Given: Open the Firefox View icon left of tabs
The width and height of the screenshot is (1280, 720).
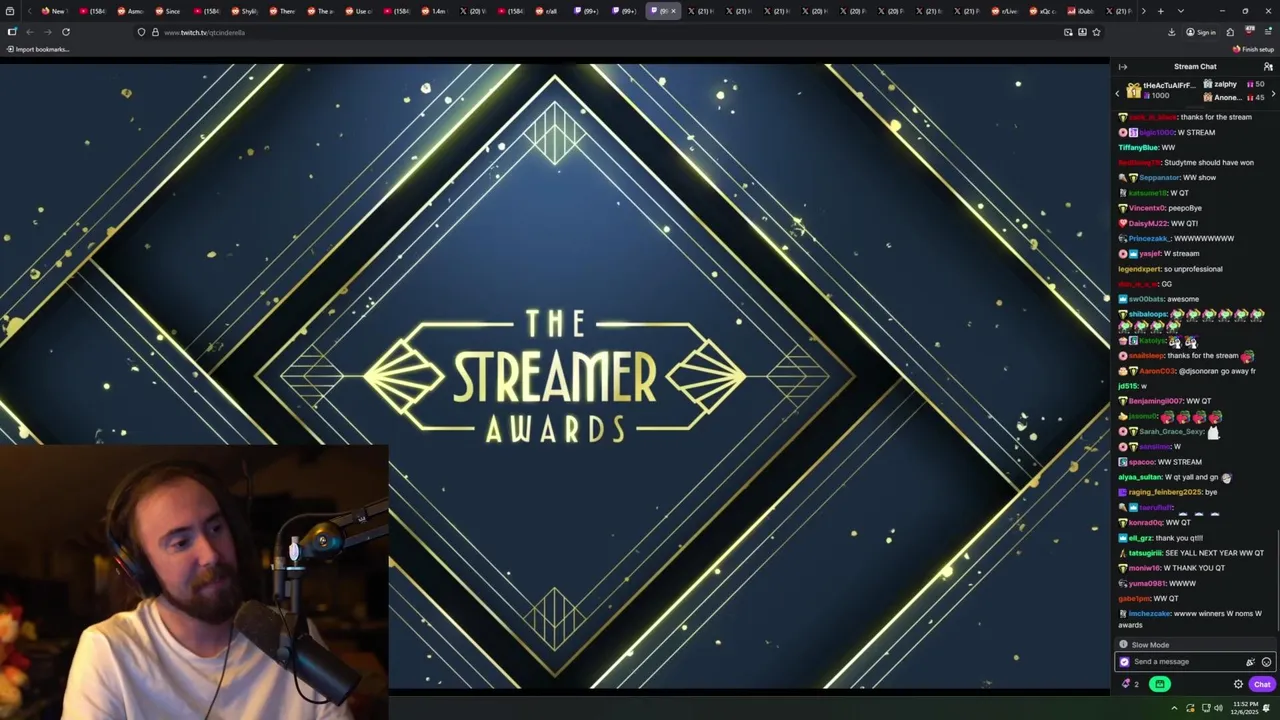Looking at the screenshot, I should (x=12, y=11).
